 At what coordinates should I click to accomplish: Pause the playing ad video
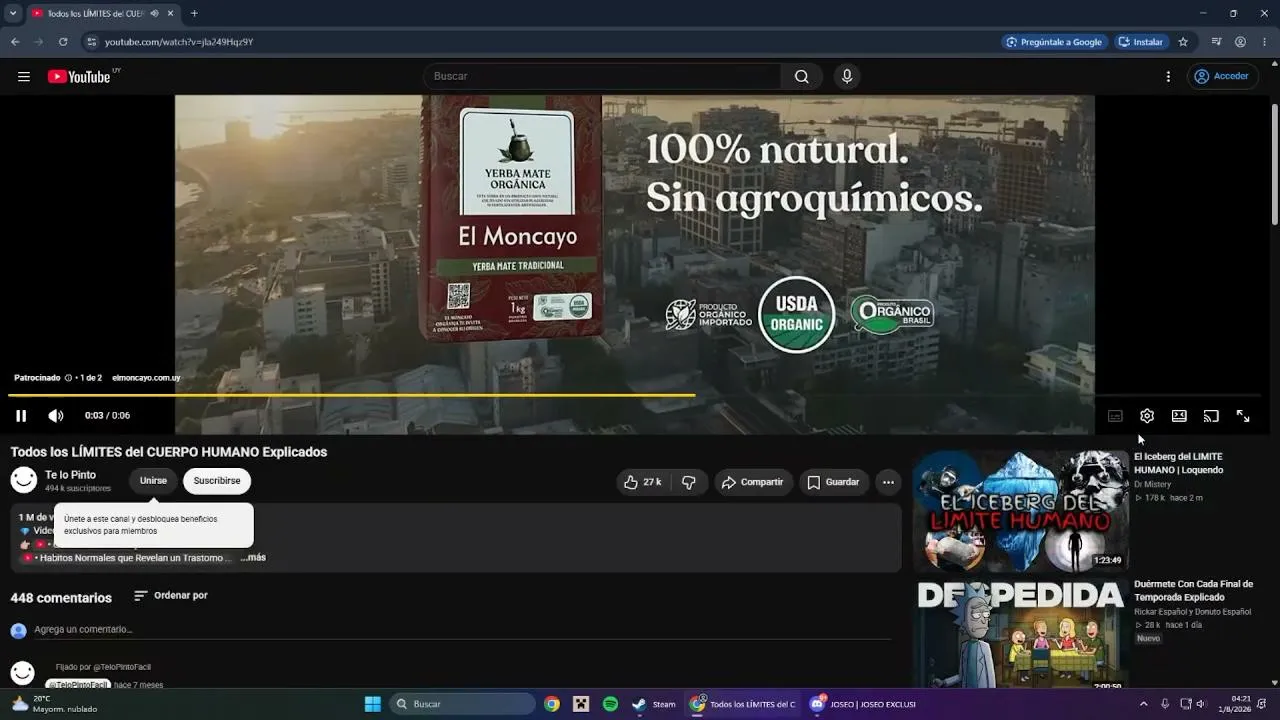coord(21,416)
